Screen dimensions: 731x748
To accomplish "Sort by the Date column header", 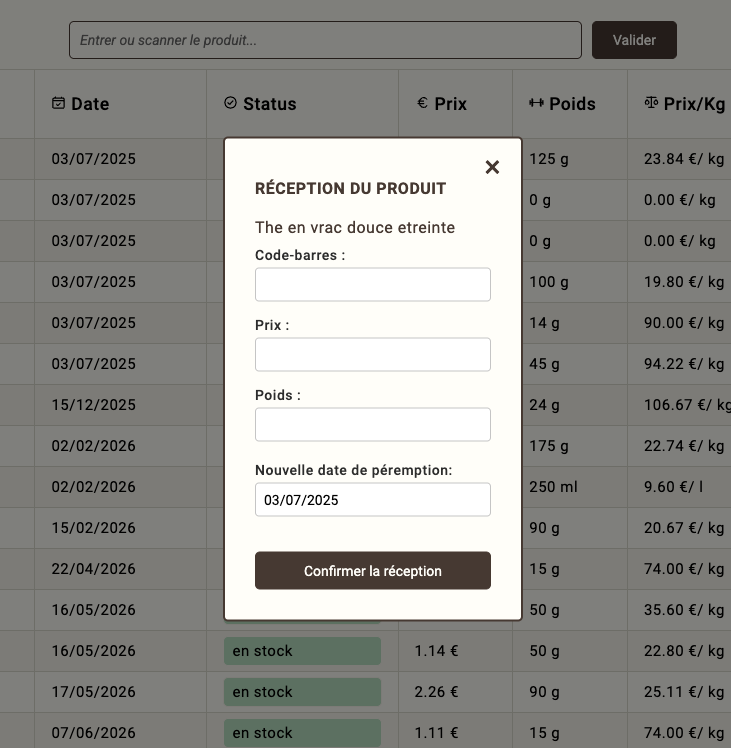I will coord(90,104).
